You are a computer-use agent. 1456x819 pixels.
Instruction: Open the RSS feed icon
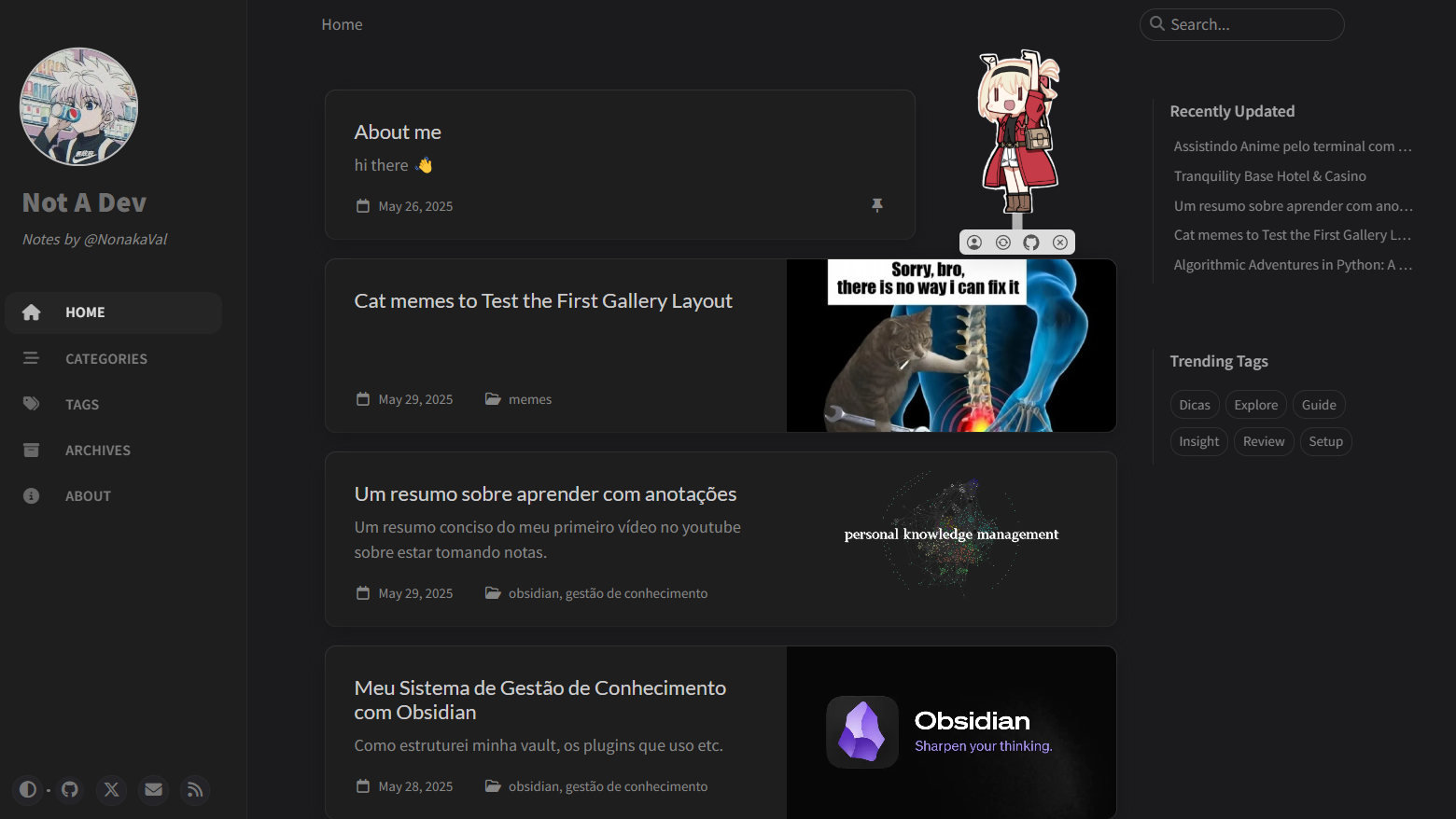195,790
